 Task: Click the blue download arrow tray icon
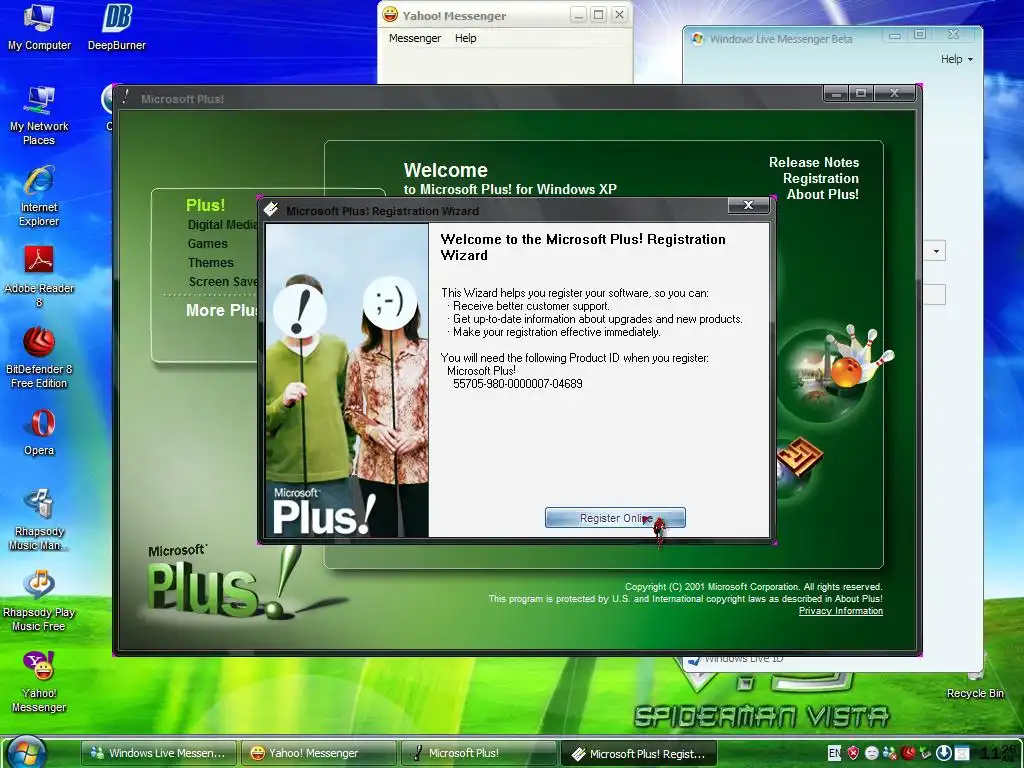(x=944, y=753)
